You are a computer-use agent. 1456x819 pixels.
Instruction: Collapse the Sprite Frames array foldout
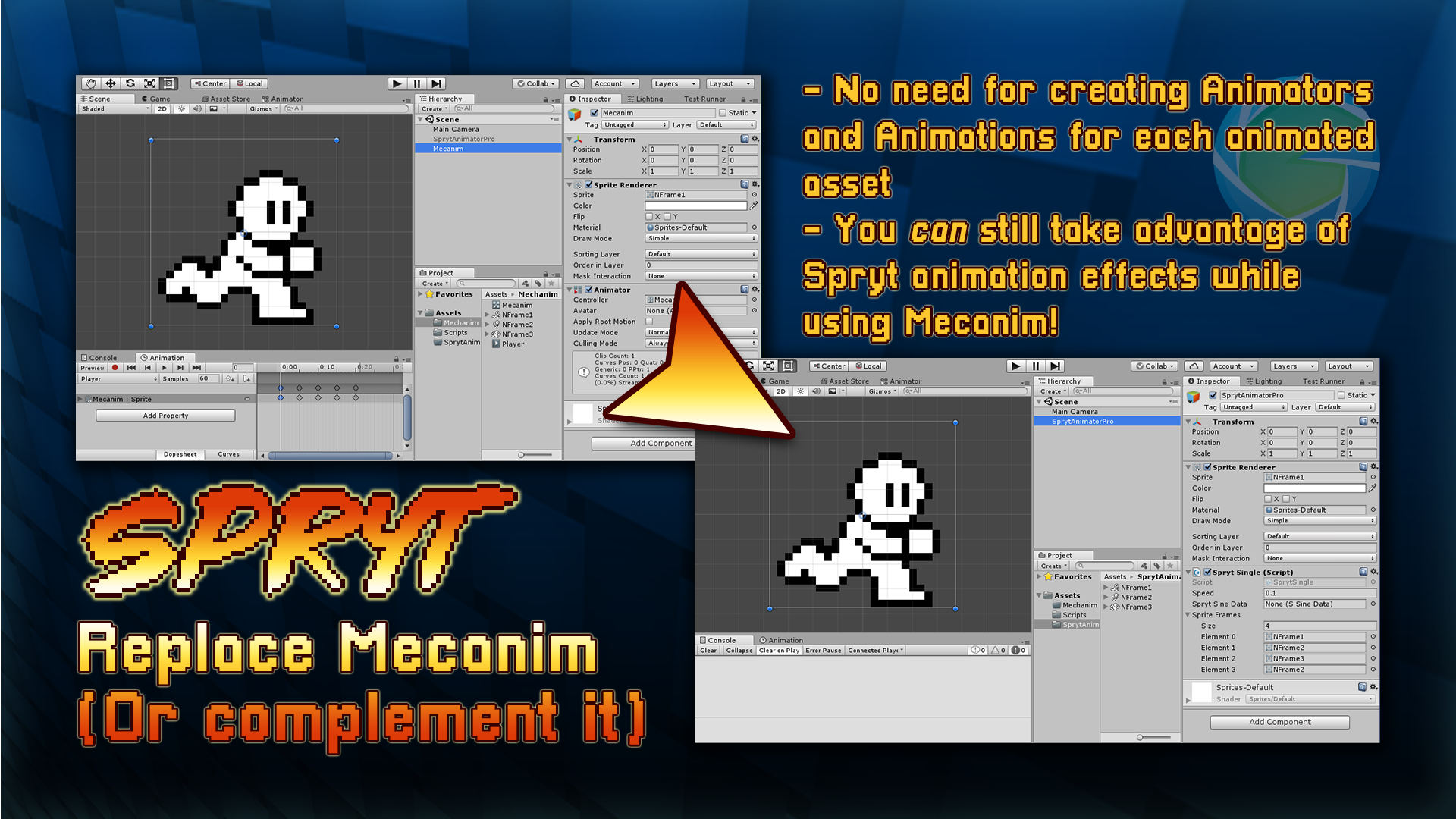coord(1188,615)
